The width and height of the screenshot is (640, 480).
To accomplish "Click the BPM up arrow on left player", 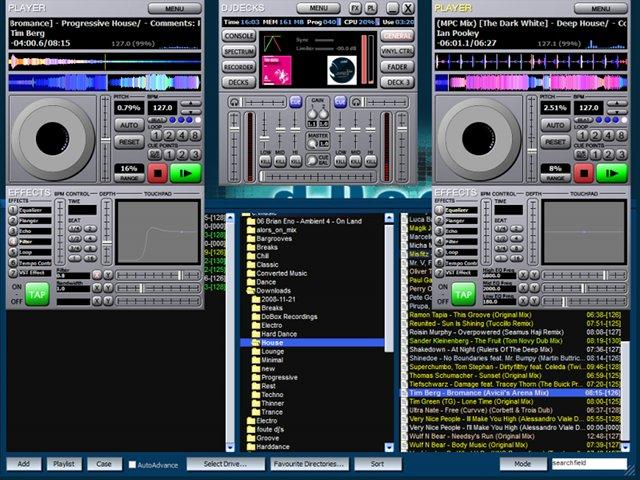I will (191, 103).
